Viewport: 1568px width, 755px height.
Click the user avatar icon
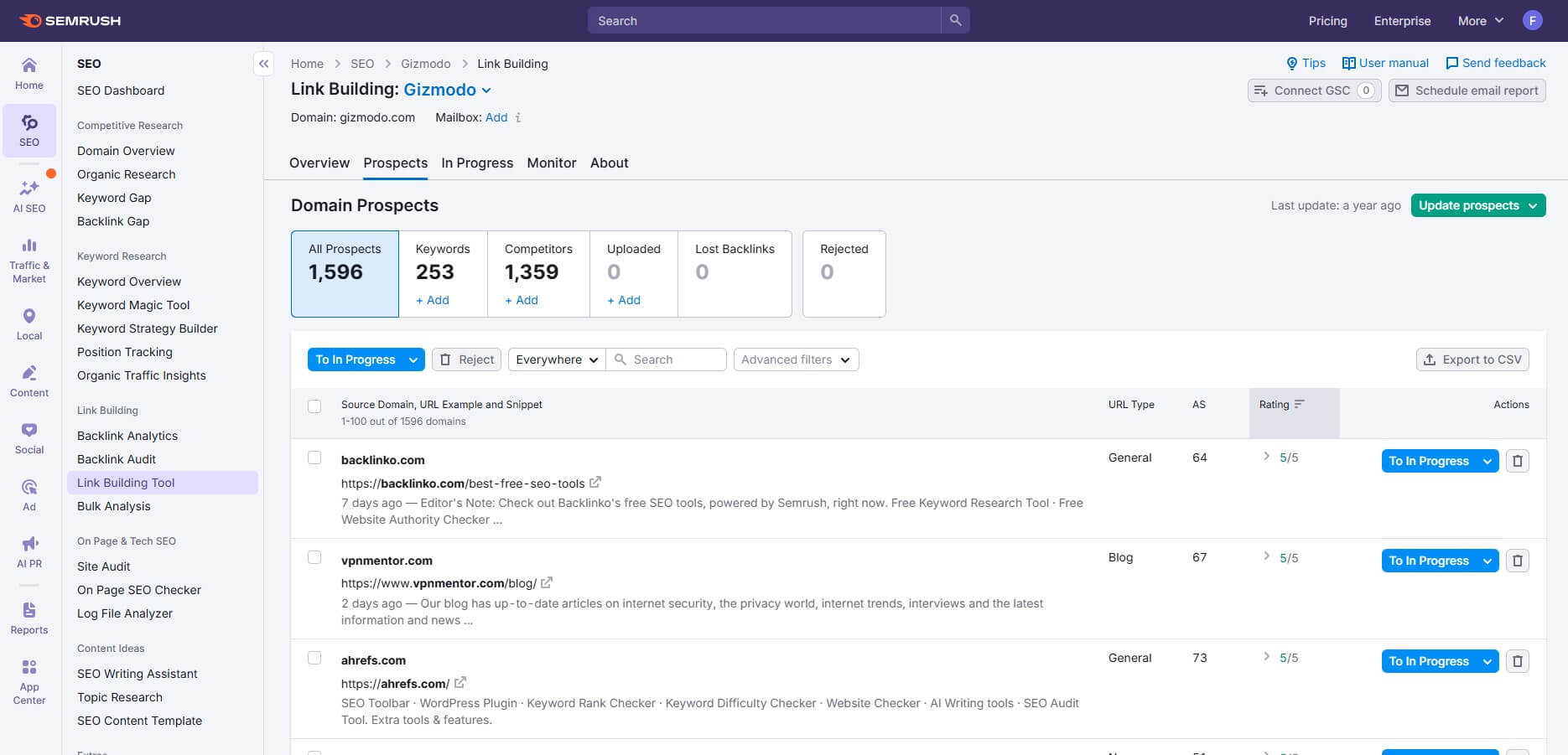tap(1532, 21)
